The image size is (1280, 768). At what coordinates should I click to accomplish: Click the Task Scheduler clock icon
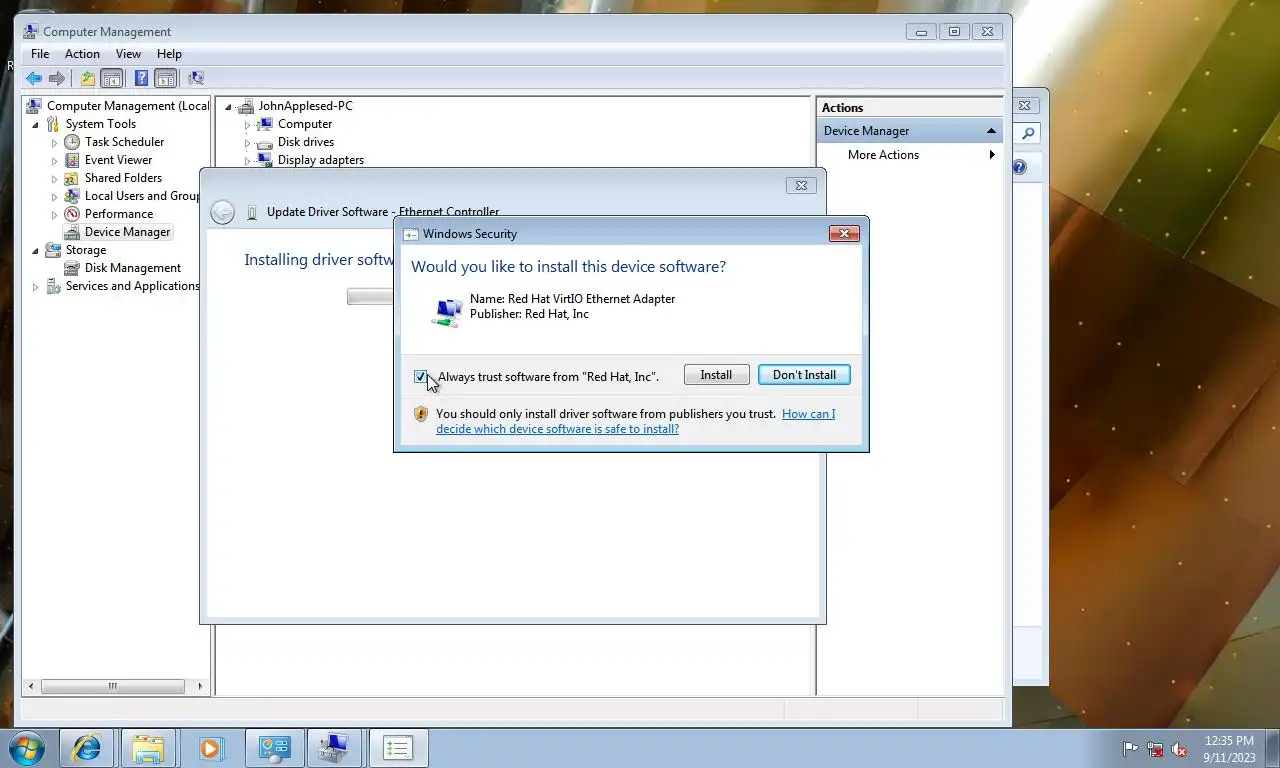[x=72, y=142]
